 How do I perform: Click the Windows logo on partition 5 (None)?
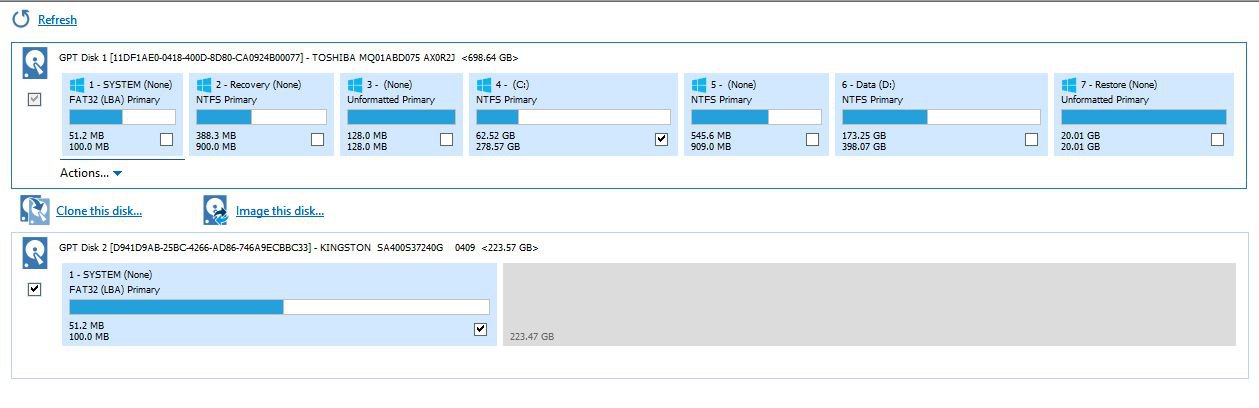[699, 85]
